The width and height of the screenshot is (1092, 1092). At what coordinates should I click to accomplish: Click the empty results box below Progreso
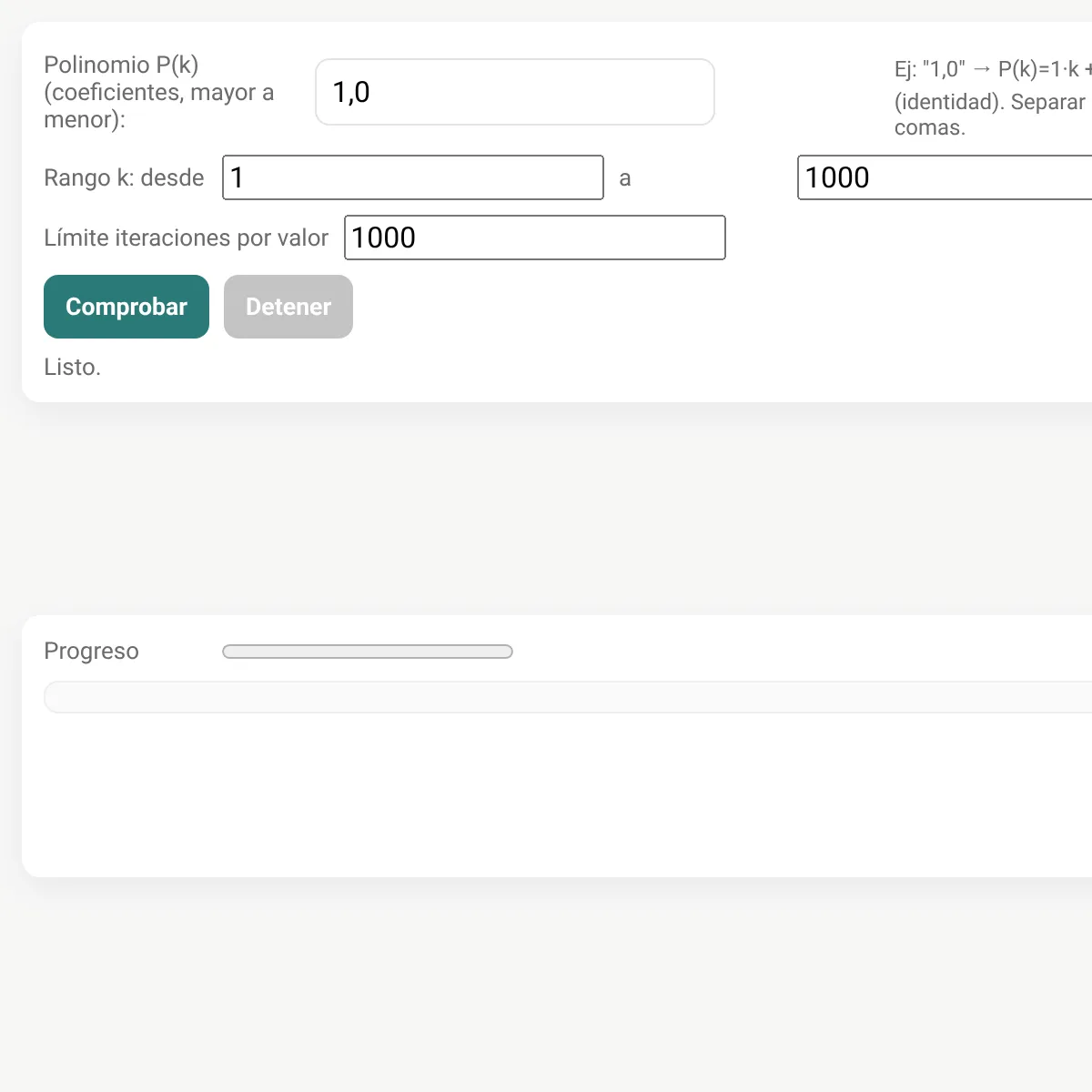(x=568, y=697)
